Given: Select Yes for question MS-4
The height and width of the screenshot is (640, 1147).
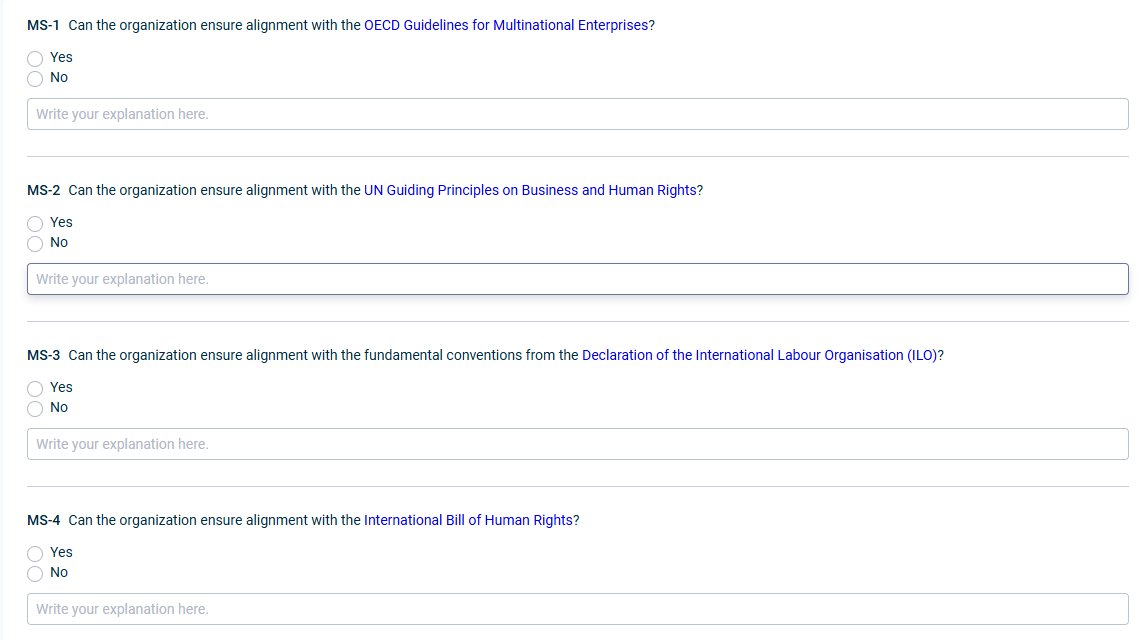Looking at the screenshot, I should coord(35,554).
